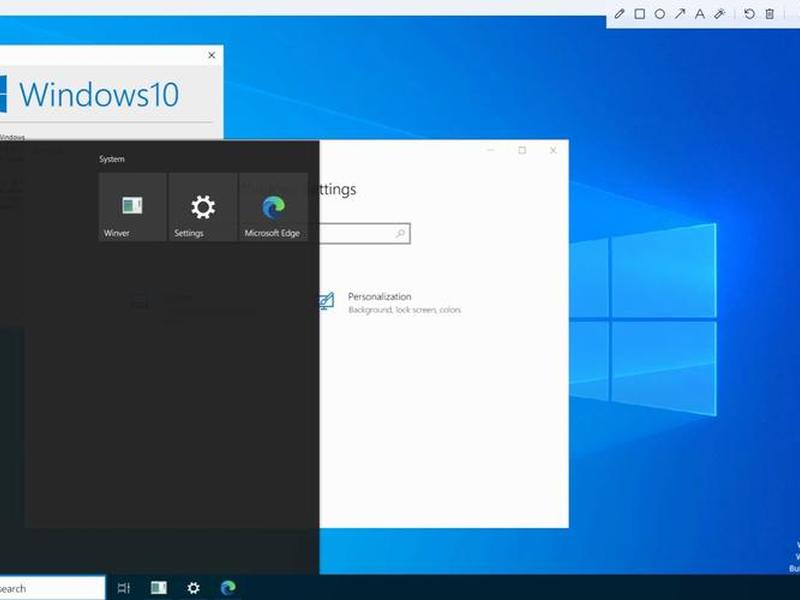Click the magnifier icon in Settings search
The image size is (800, 600).
click(x=400, y=234)
